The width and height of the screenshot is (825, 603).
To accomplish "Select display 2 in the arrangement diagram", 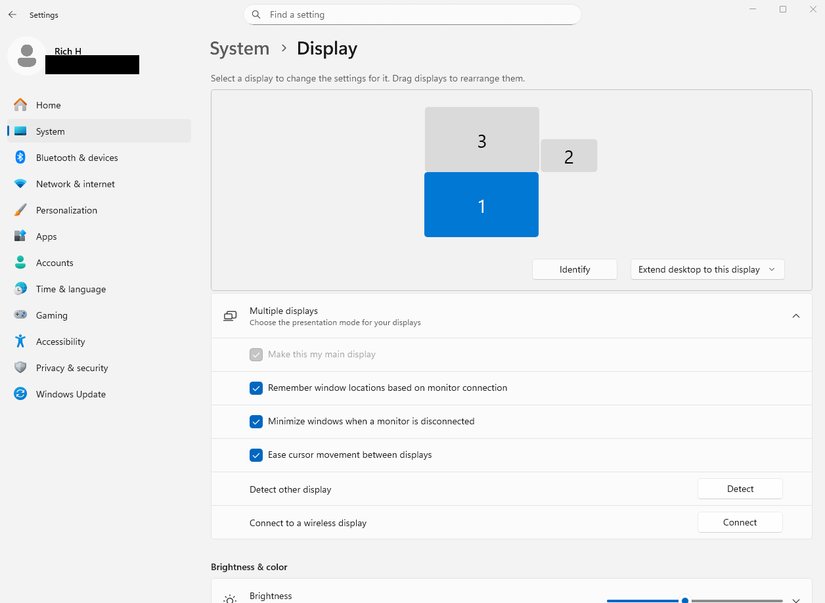I will 568,156.
